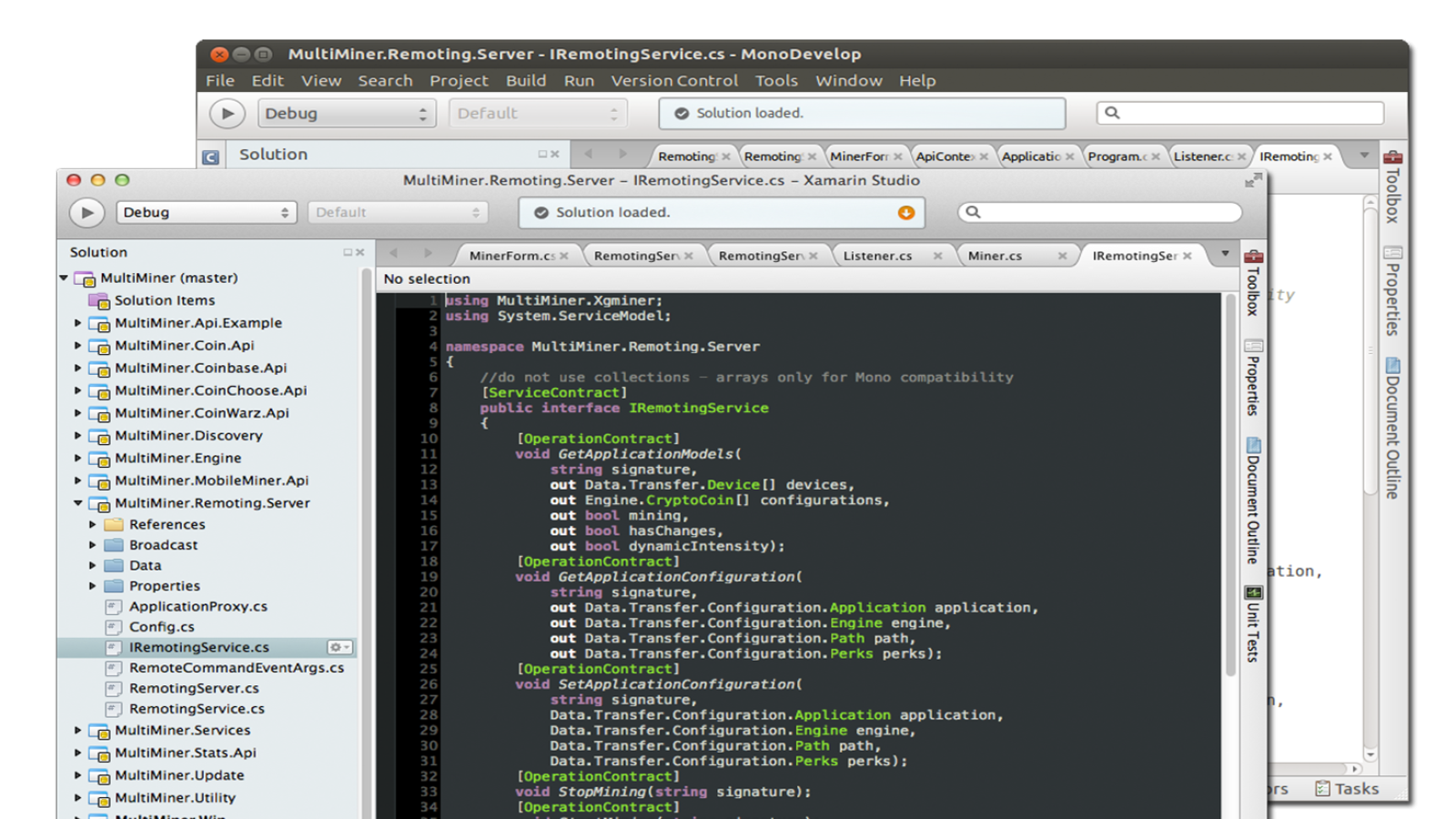Navigate forward using right arrow in Xamarin tab bar
The width and height of the screenshot is (1456, 819).
point(428,254)
